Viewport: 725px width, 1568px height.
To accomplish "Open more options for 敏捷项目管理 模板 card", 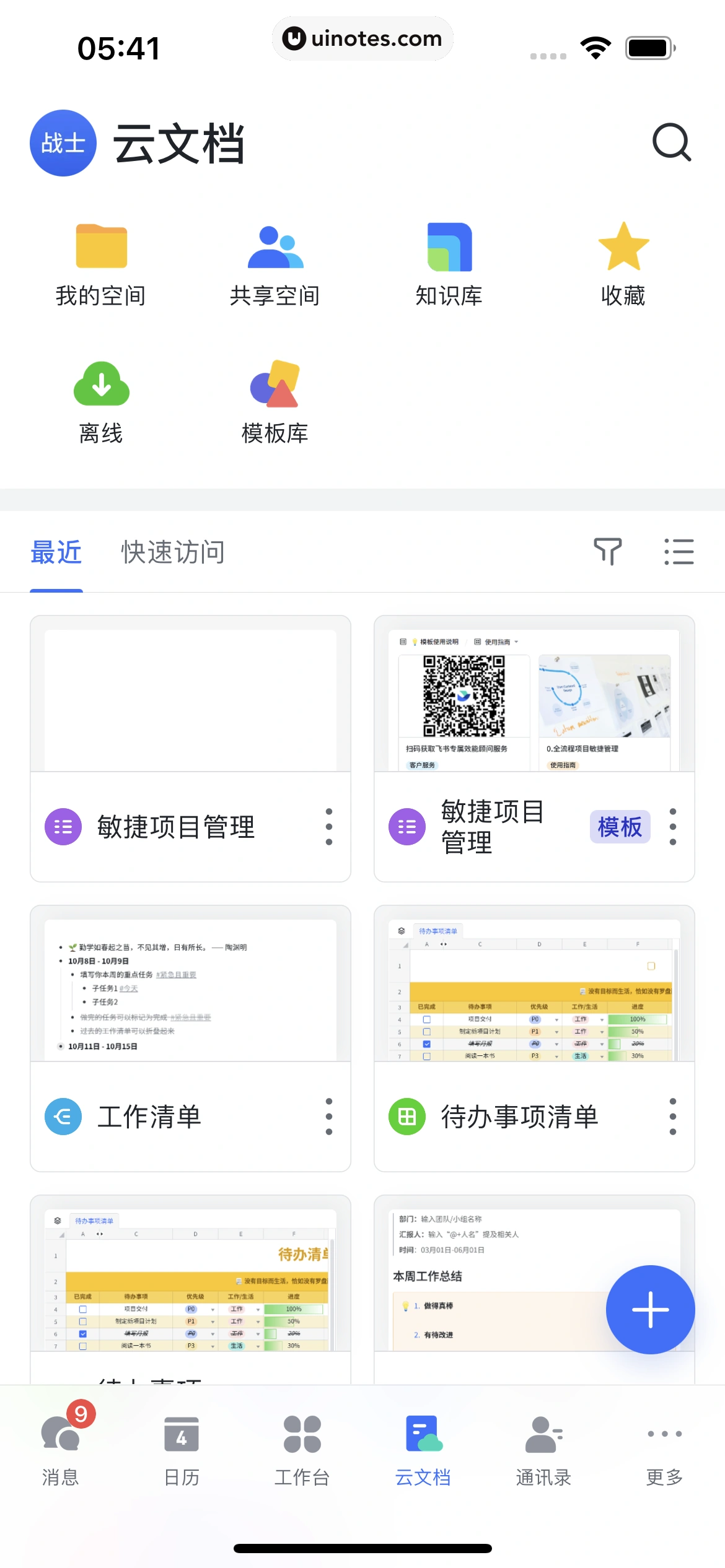I will (x=673, y=827).
